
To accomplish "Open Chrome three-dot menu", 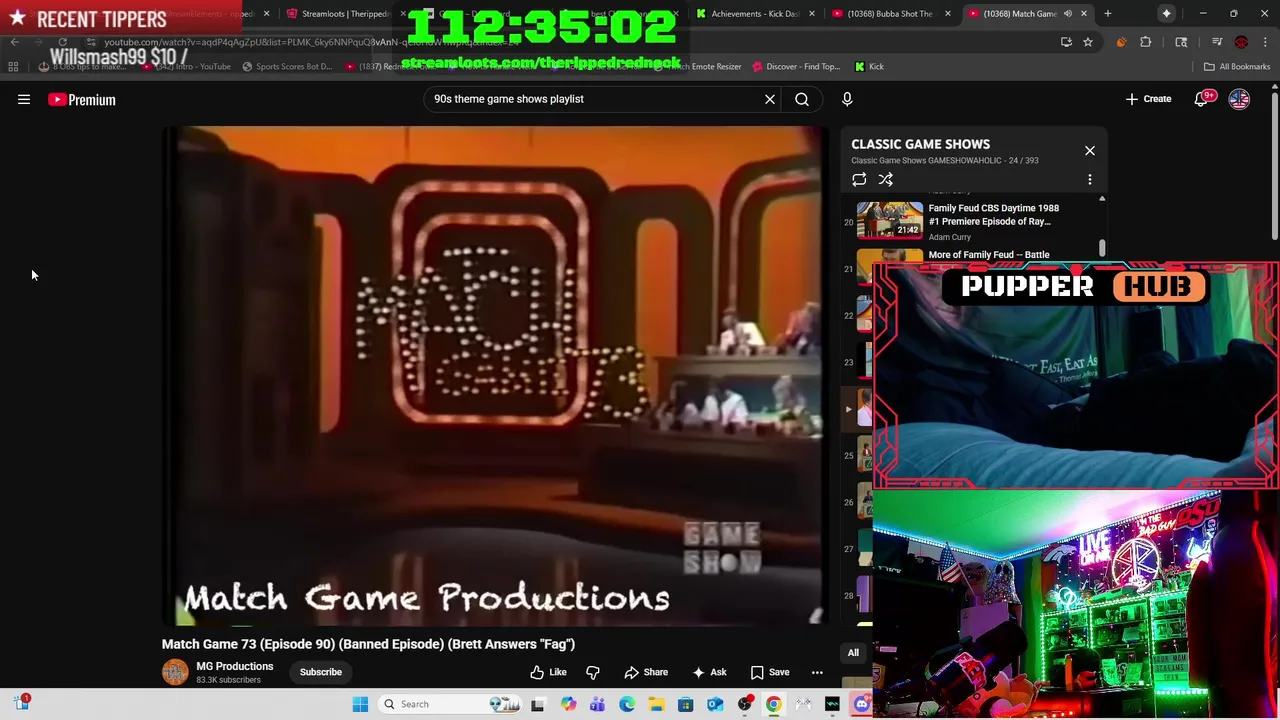I will [x=1264, y=42].
